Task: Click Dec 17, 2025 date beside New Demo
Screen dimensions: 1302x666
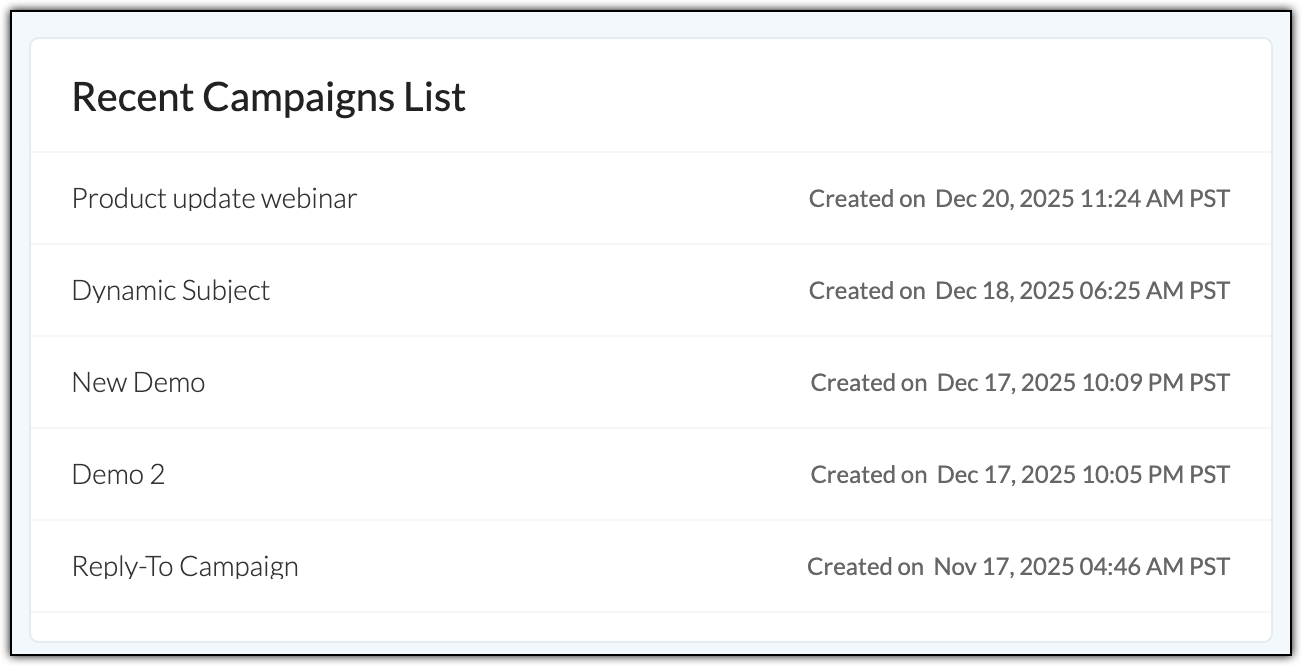Action: [x=1005, y=383]
